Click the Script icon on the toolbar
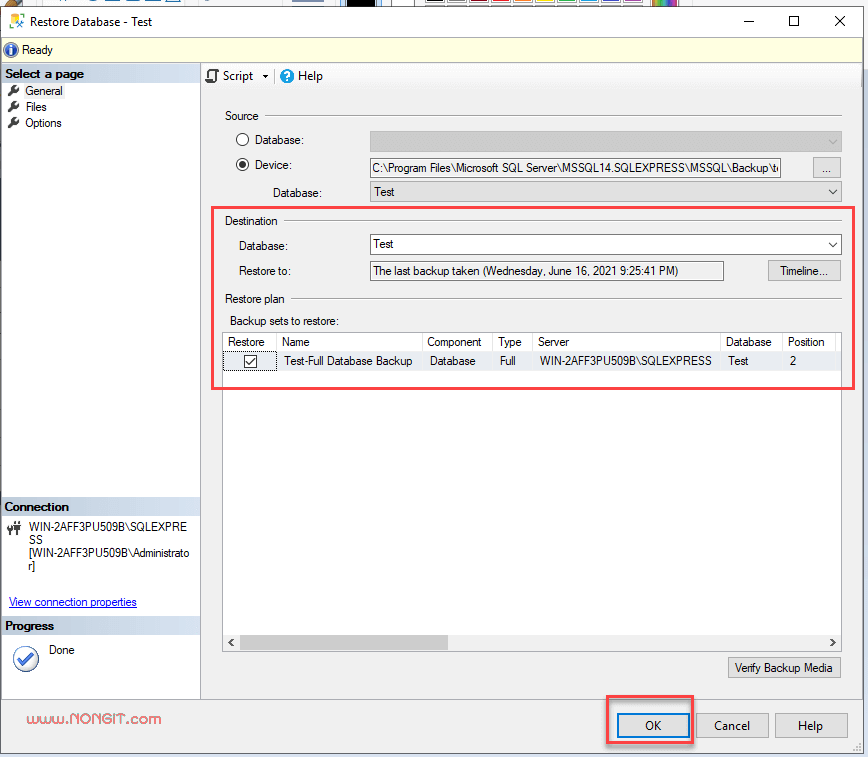Viewport: 868px width, 757px height. [x=212, y=75]
